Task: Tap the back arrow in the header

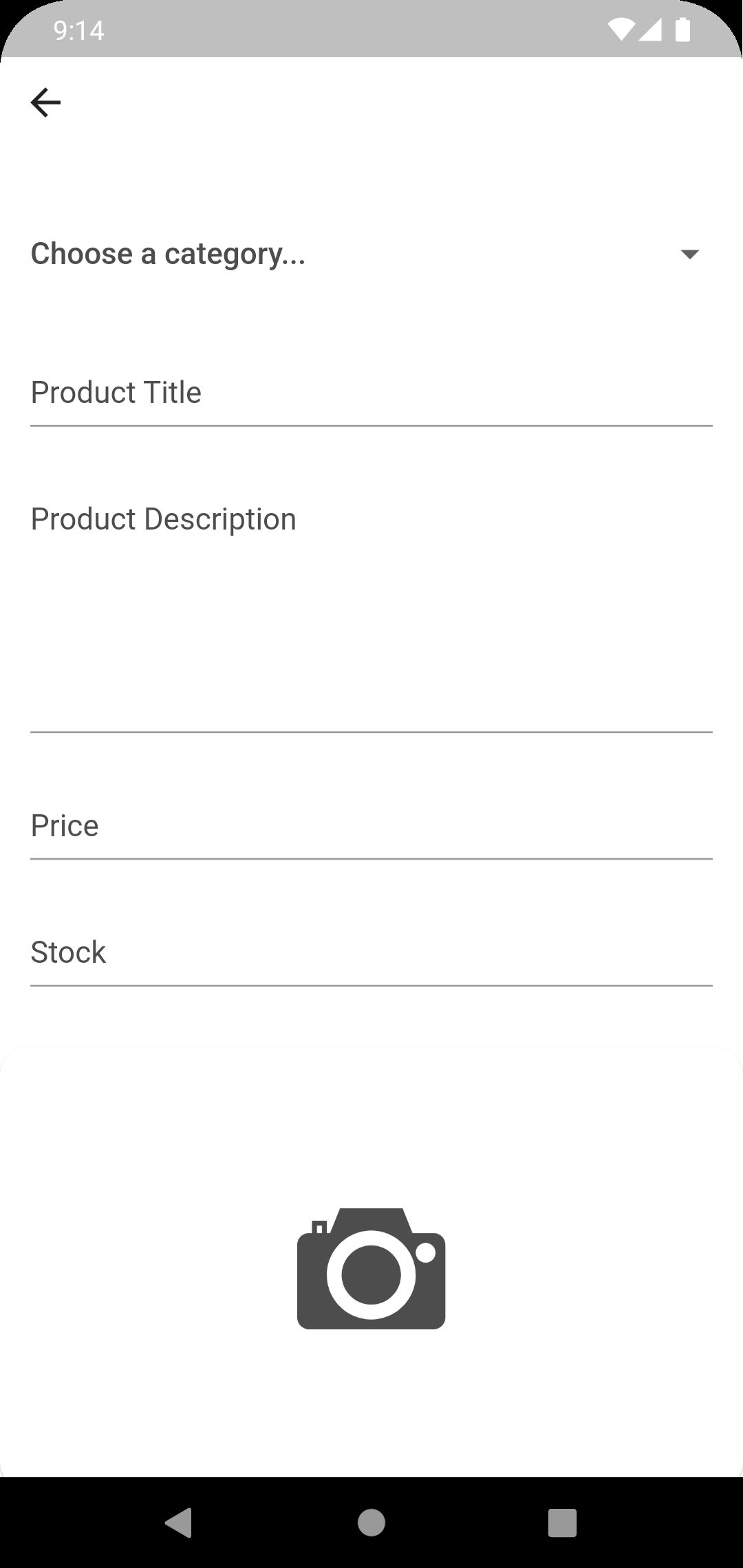Action: pos(46,102)
